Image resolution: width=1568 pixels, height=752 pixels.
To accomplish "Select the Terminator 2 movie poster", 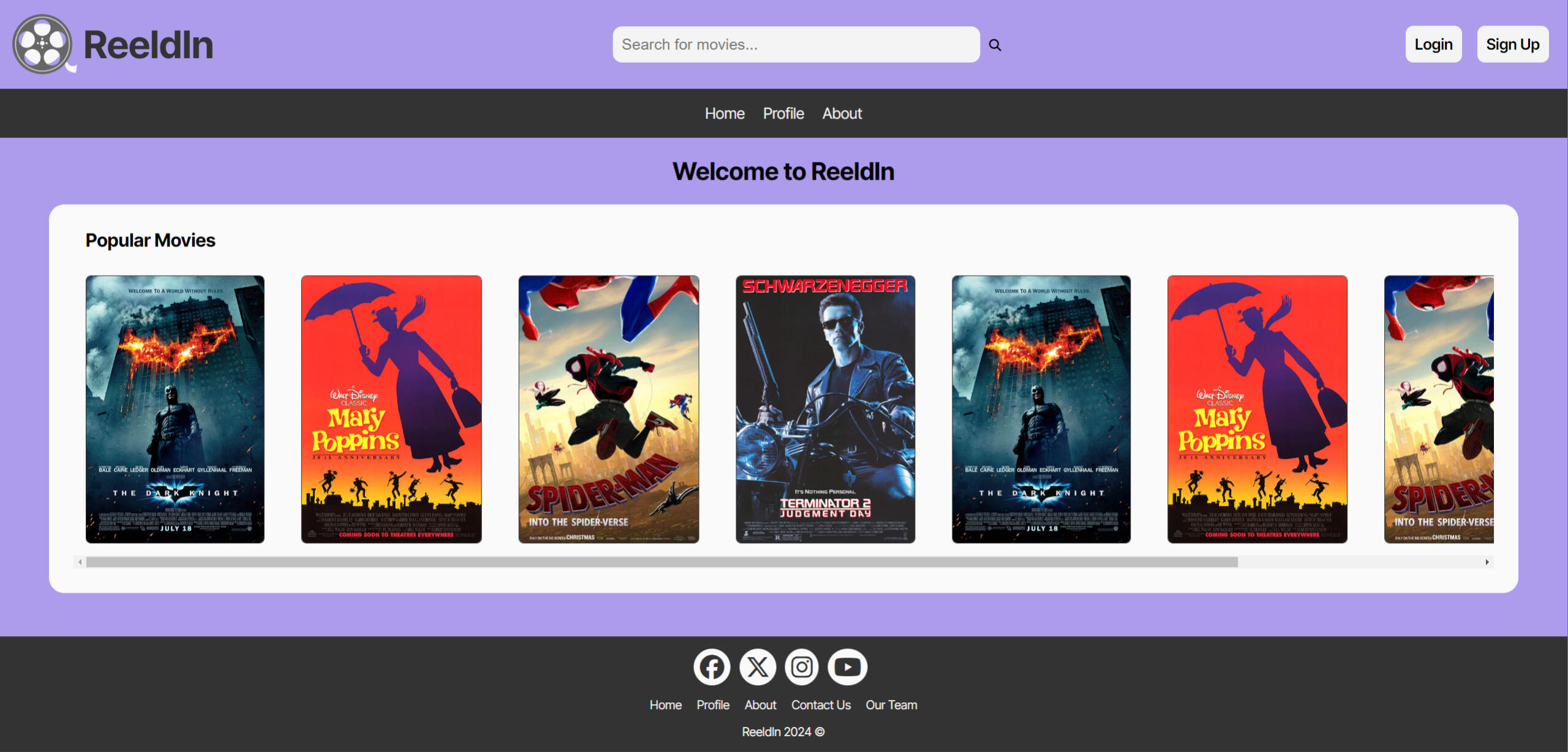I will [825, 409].
